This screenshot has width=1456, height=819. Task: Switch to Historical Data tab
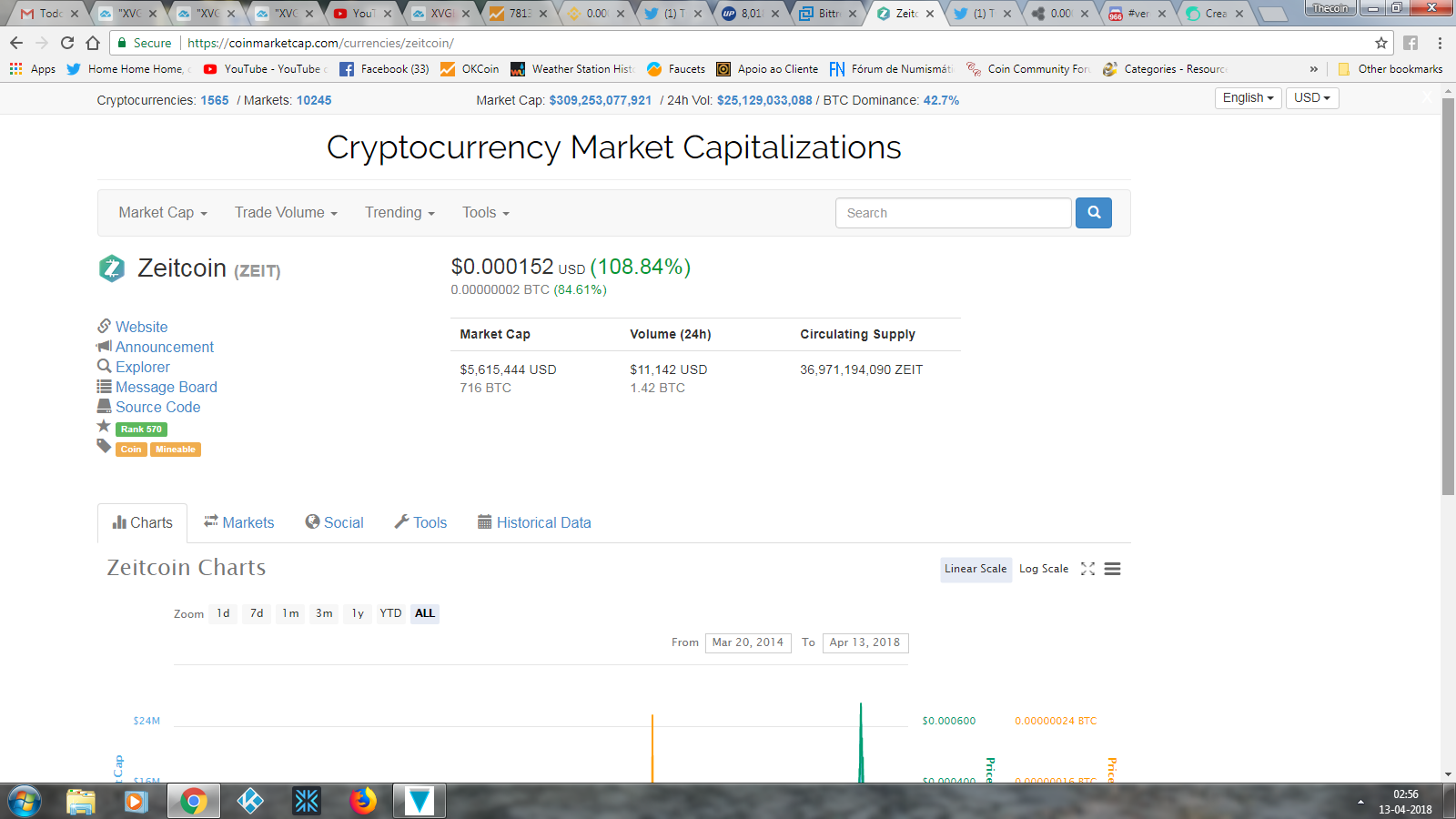click(534, 523)
